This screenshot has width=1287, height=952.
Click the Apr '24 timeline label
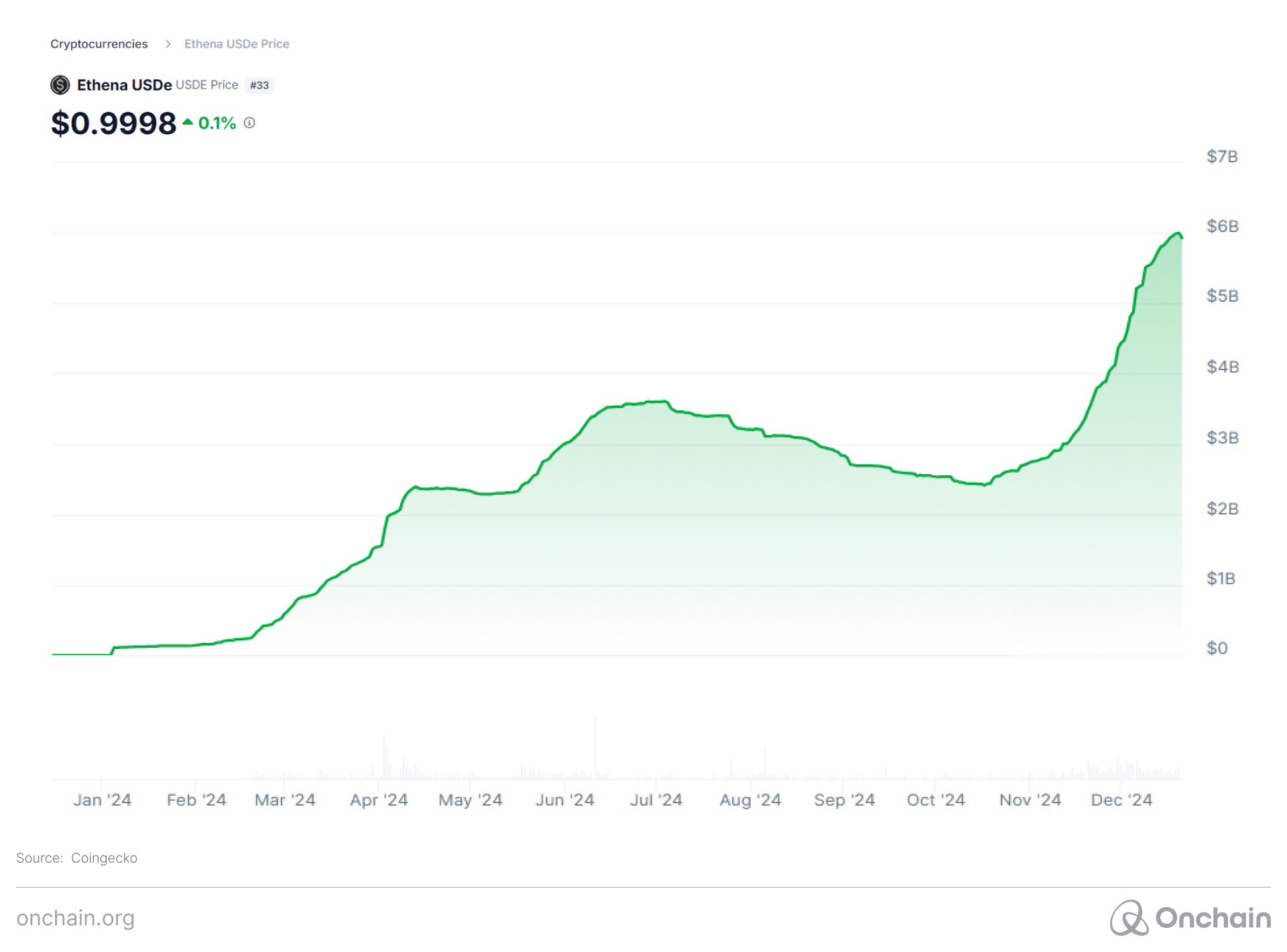(x=379, y=800)
